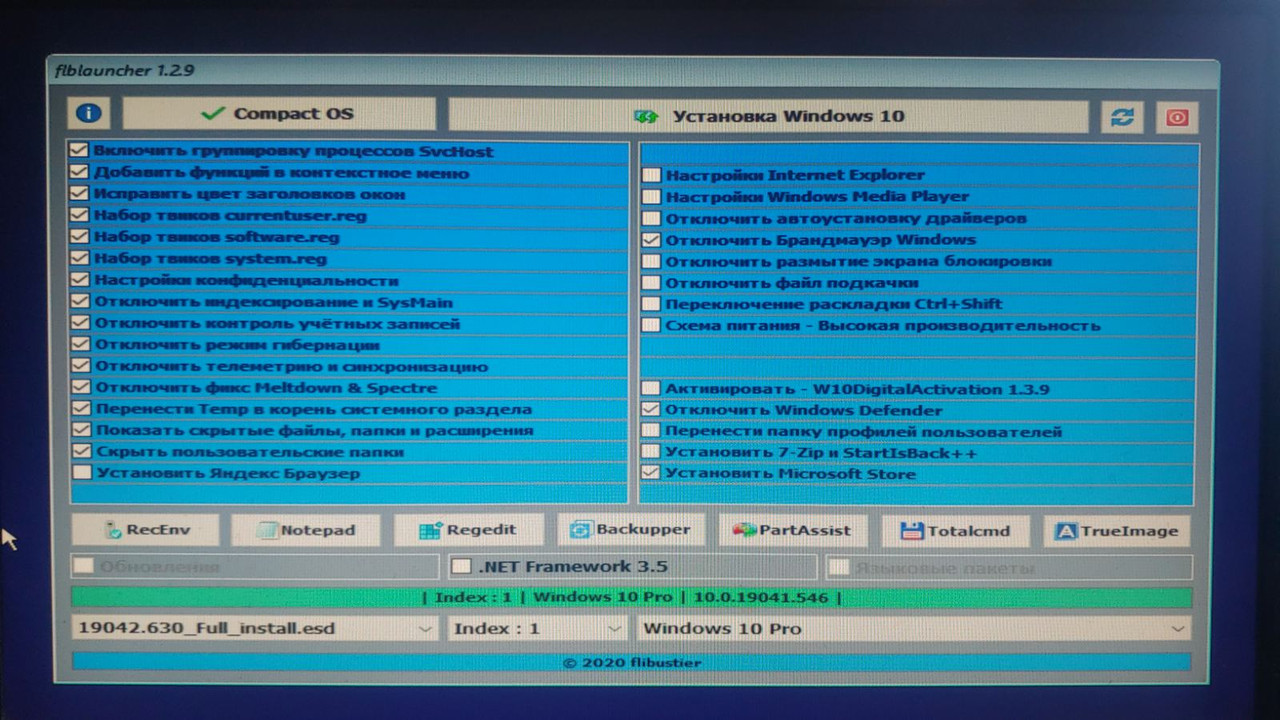Click the green Index Windows 10 Pro status bar
This screenshot has width=1280, height=720.
click(632, 597)
